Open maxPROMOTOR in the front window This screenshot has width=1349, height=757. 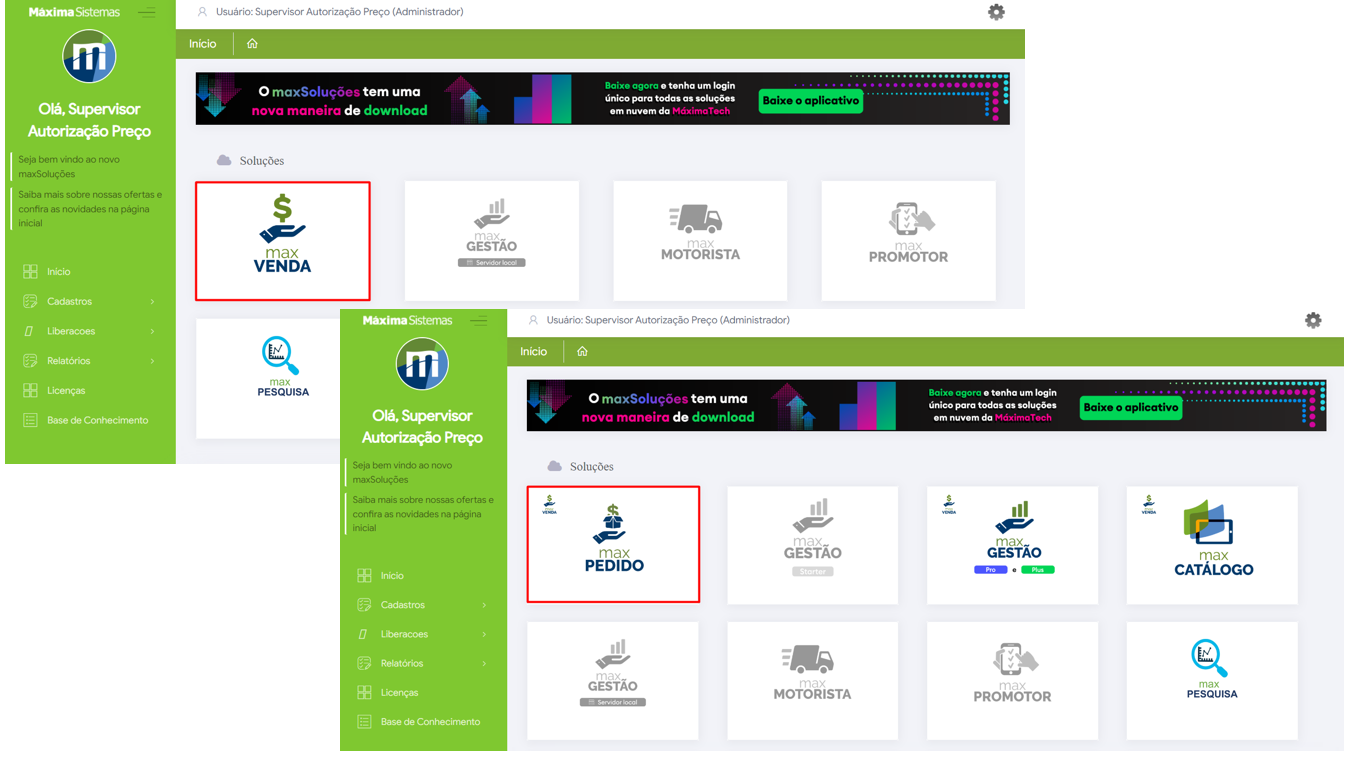[1012, 681]
